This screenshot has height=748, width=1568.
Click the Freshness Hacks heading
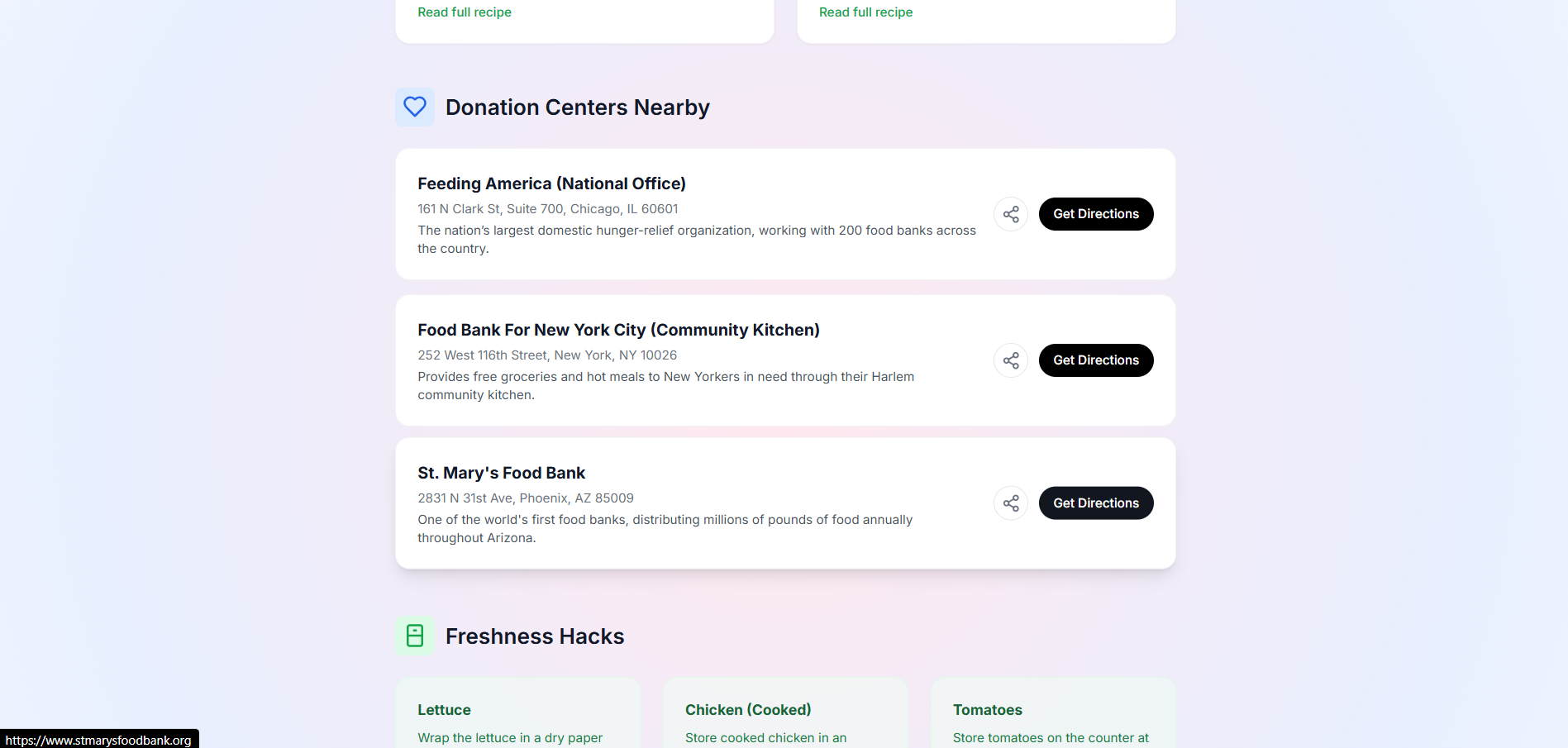535,636
